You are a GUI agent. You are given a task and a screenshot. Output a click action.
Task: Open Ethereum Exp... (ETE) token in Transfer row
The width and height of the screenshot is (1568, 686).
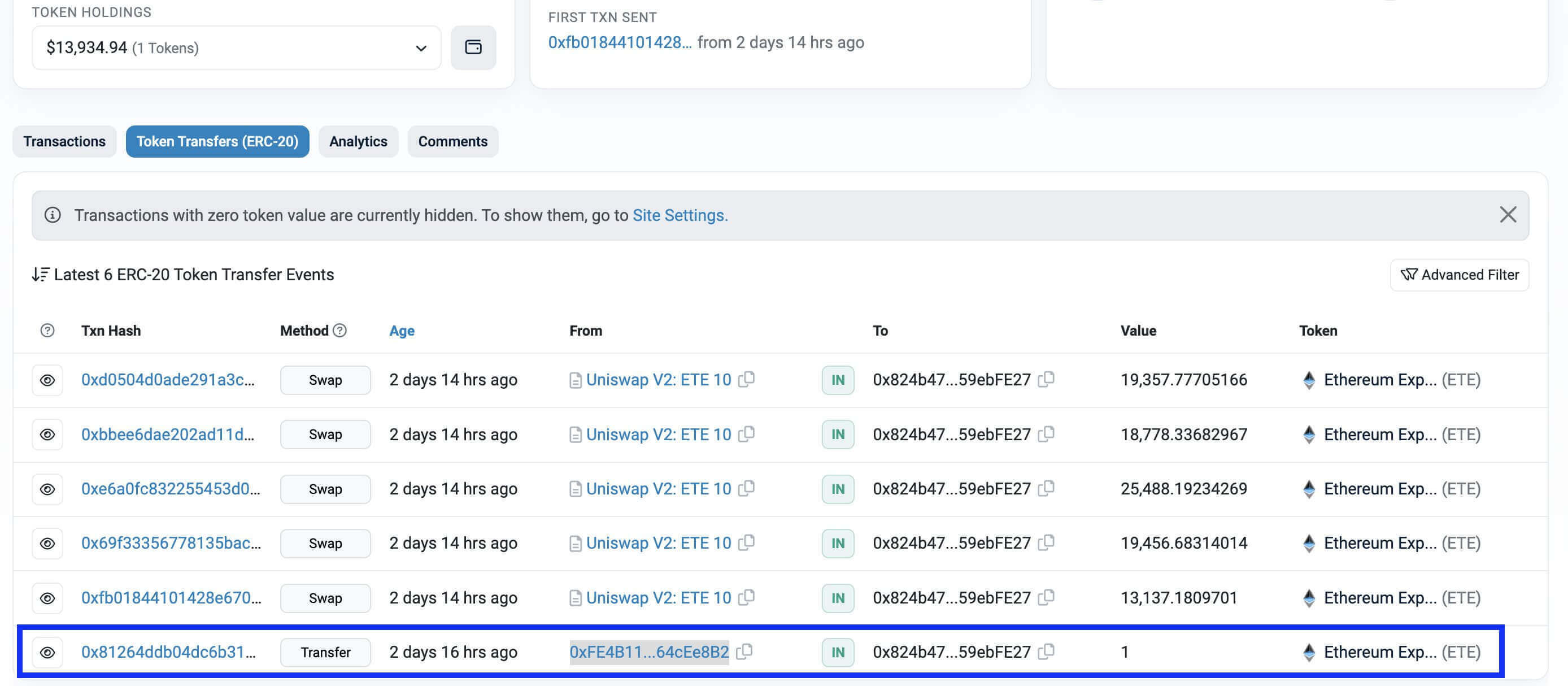1402,652
